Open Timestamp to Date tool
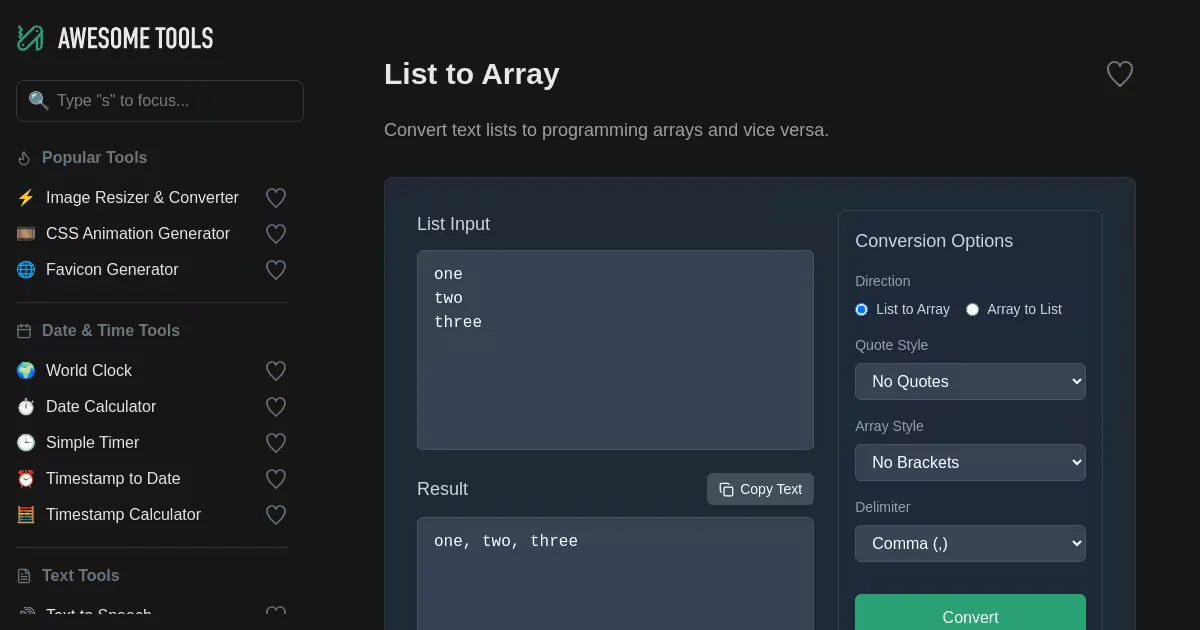This screenshot has height=630, width=1200. [x=113, y=479]
